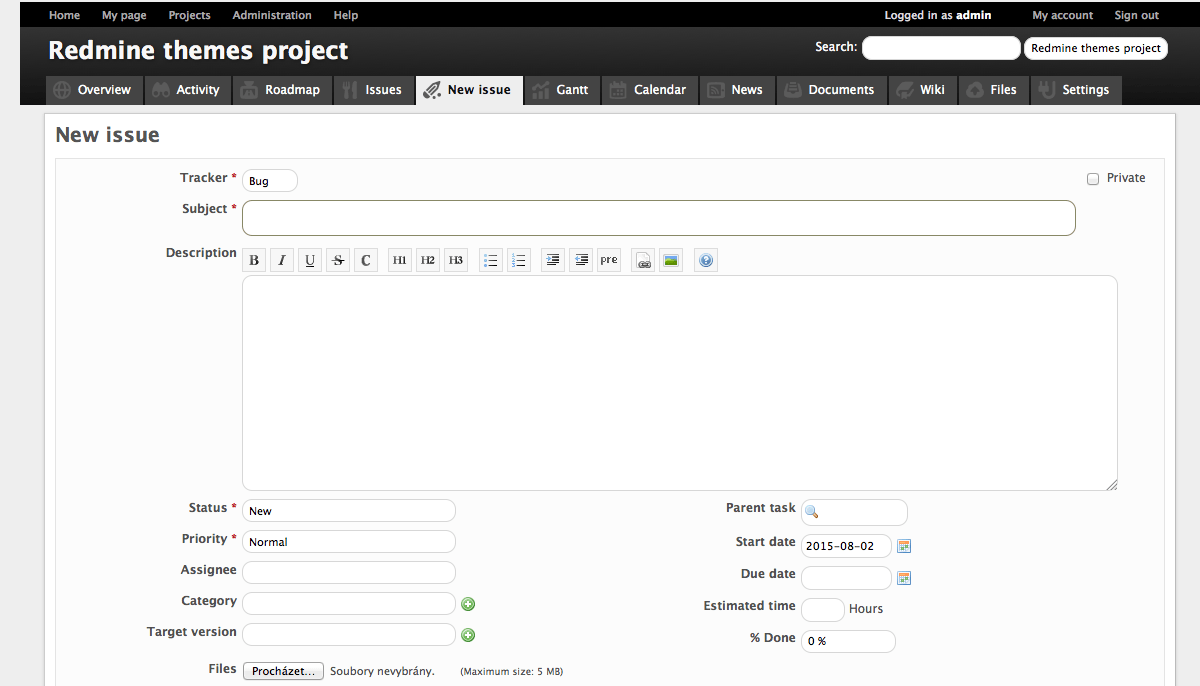Open the Start date calendar picker
The width and height of the screenshot is (1200, 686).
click(904, 546)
